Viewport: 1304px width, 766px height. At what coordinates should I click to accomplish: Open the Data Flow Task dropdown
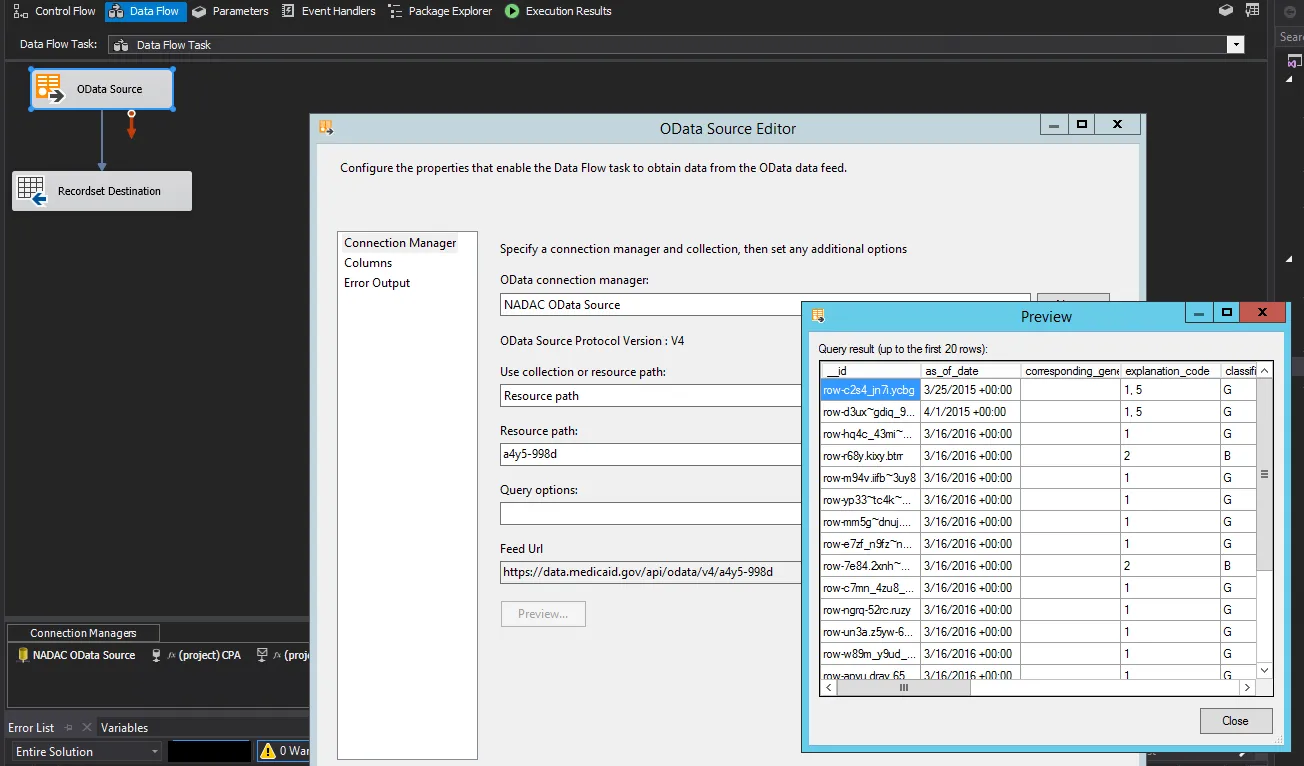(1236, 45)
